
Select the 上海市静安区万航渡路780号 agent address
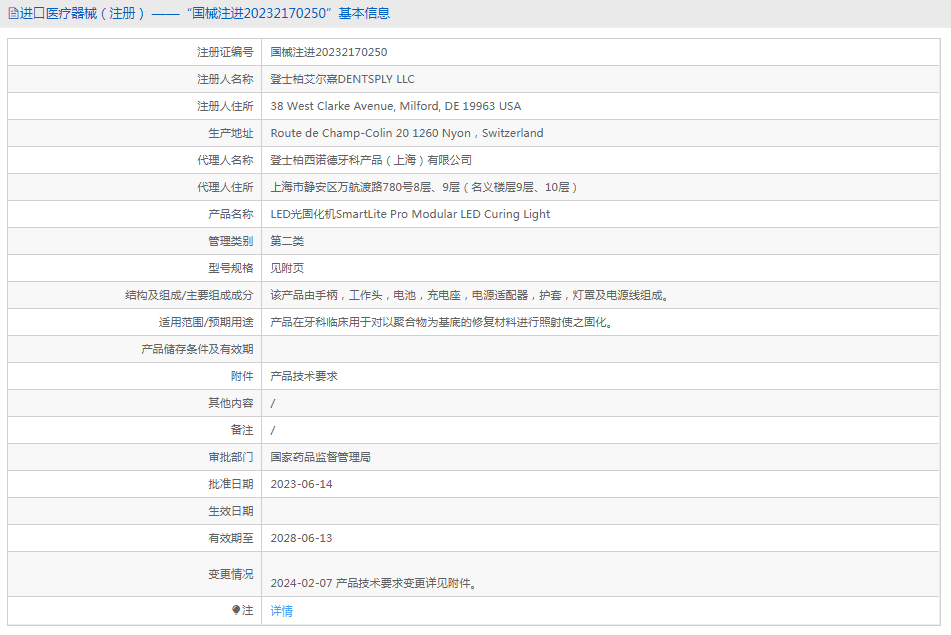424,187
